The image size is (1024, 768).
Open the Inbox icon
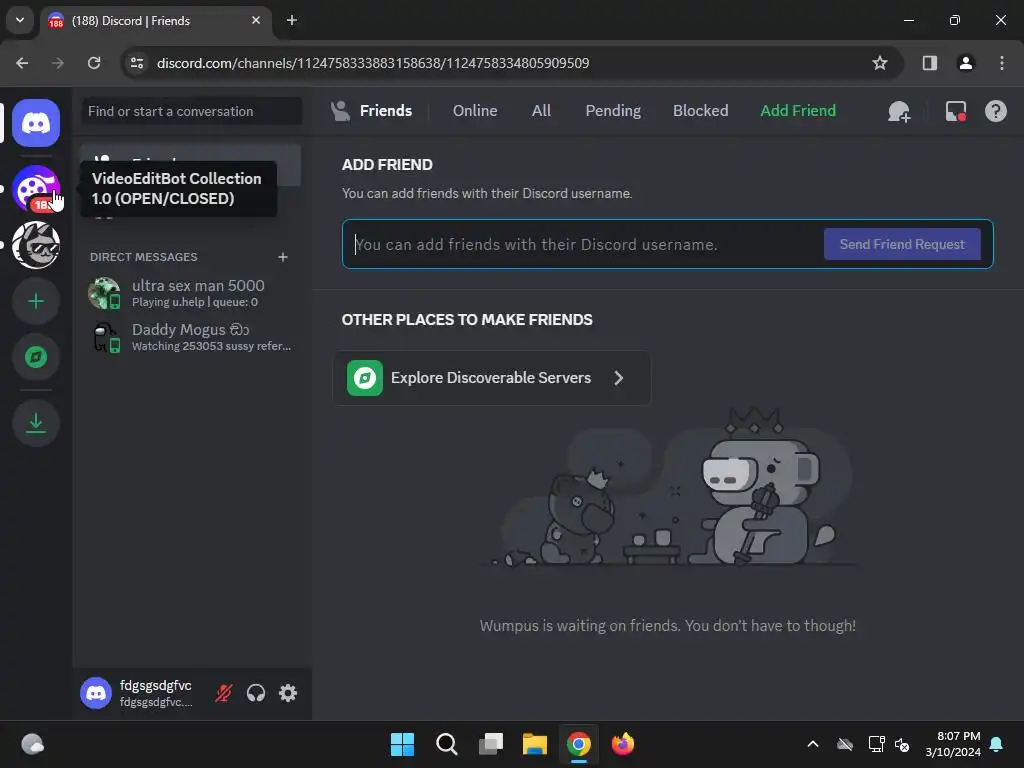955,111
